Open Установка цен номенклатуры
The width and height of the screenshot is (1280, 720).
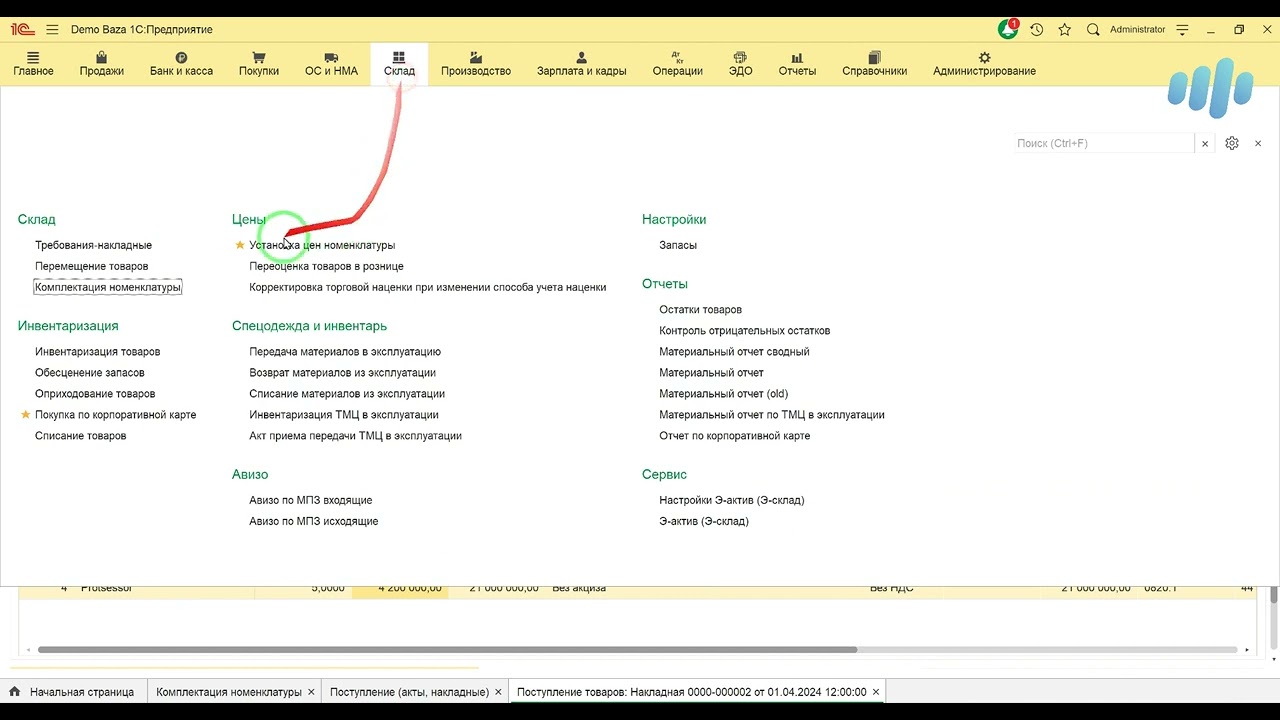[x=322, y=245]
